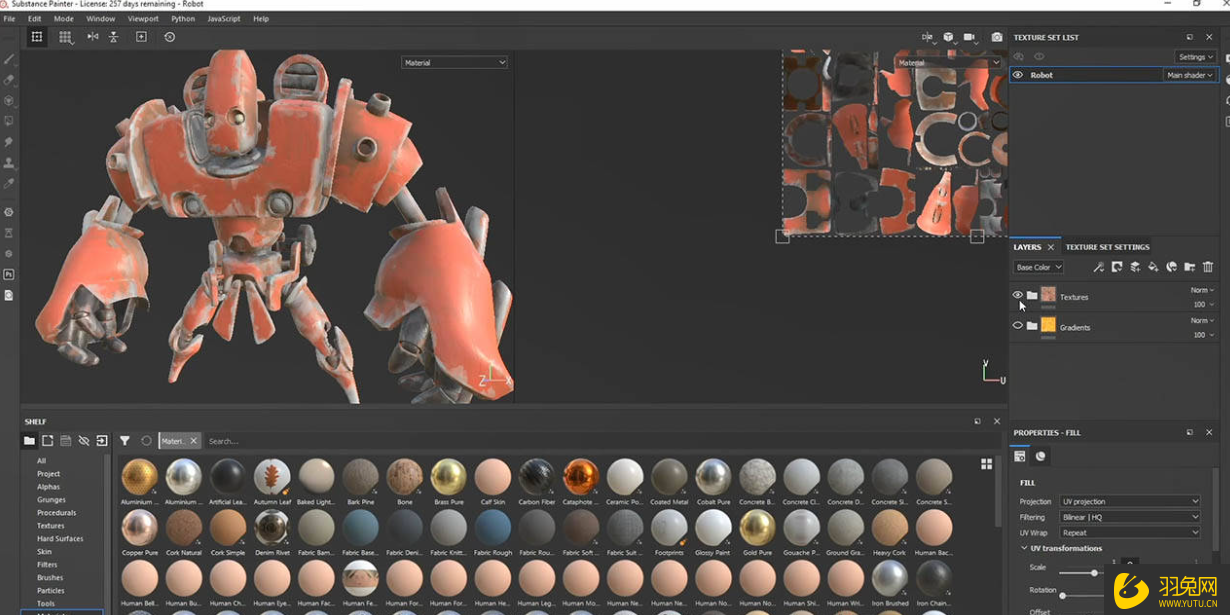This screenshot has height=615, width=1230.
Task: Toggle visibility of Gradients layer
Action: click(x=1018, y=326)
